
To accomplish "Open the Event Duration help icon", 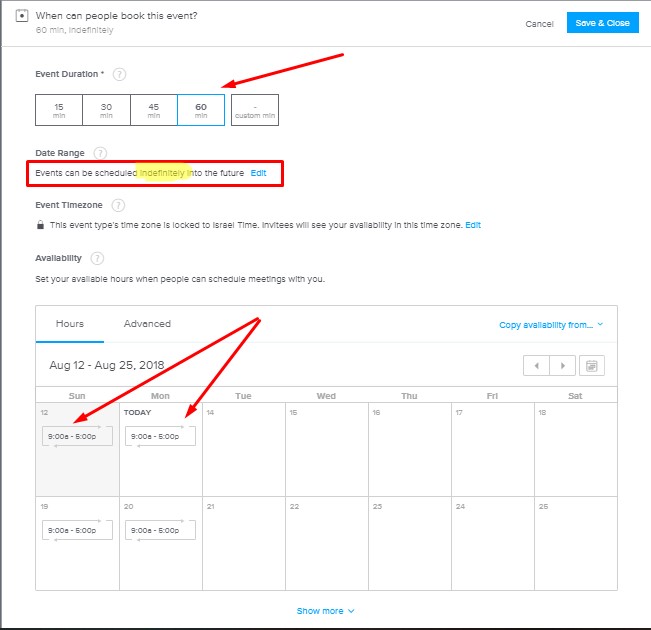I will click(x=119, y=74).
